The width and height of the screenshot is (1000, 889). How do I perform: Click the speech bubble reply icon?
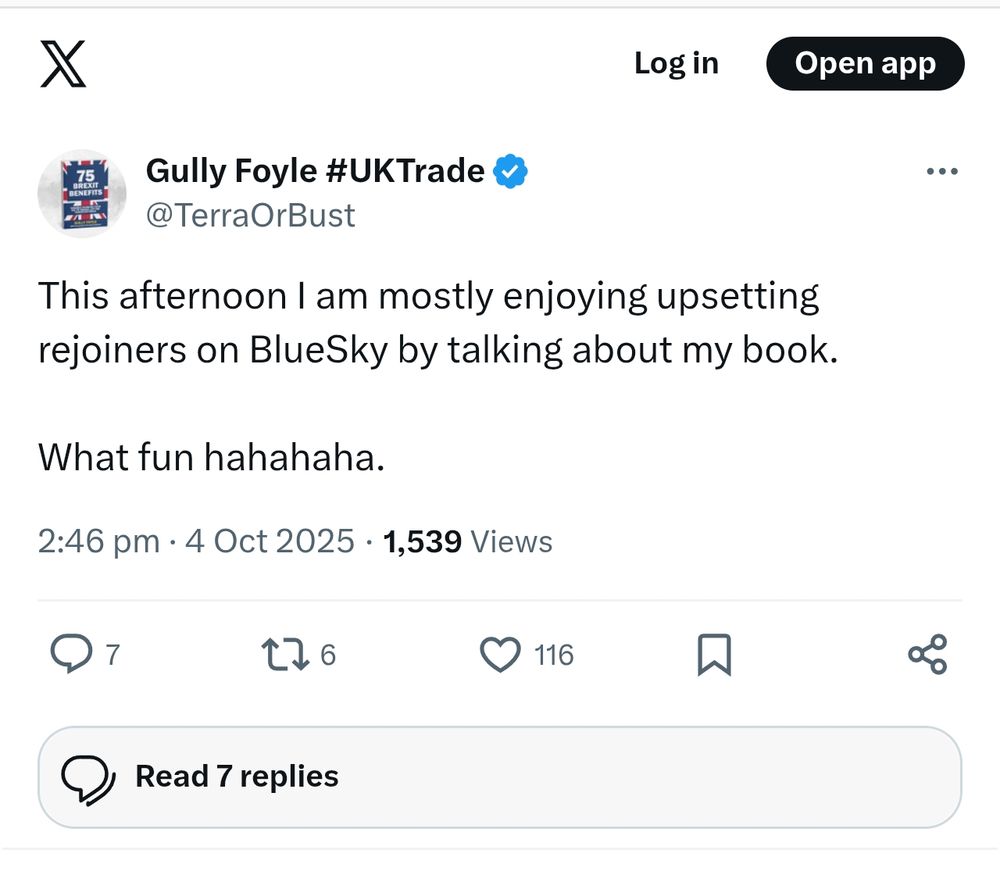coord(70,655)
